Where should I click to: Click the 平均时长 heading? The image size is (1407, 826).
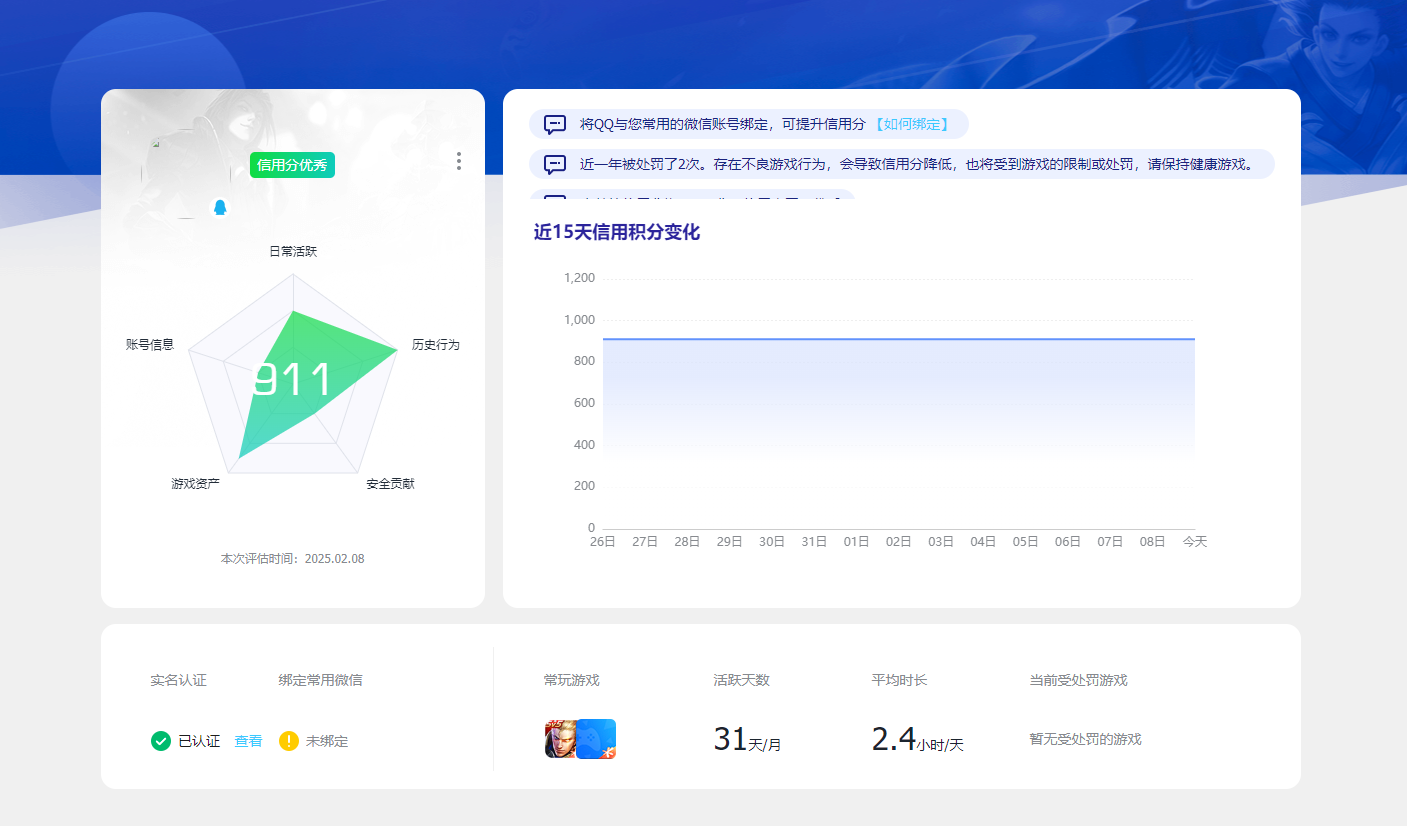pos(899,680)
